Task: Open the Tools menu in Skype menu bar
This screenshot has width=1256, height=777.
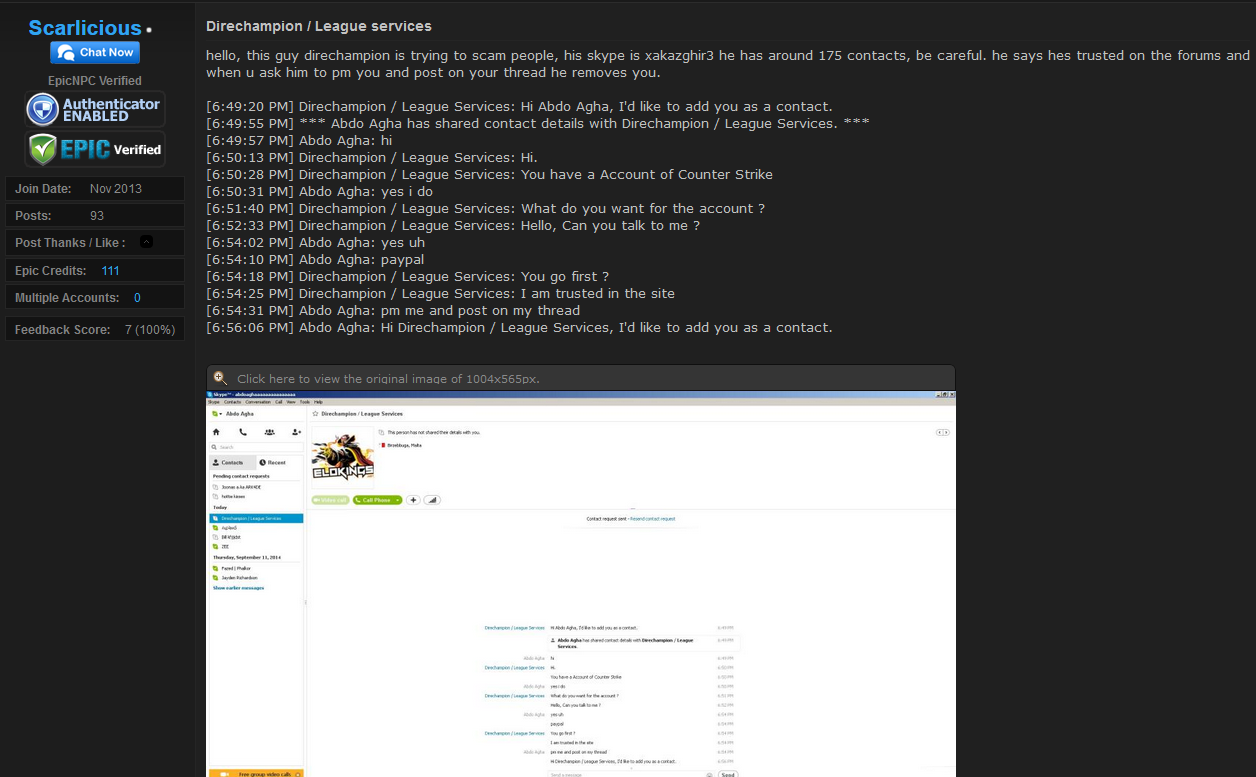Action: click(305, 402)
